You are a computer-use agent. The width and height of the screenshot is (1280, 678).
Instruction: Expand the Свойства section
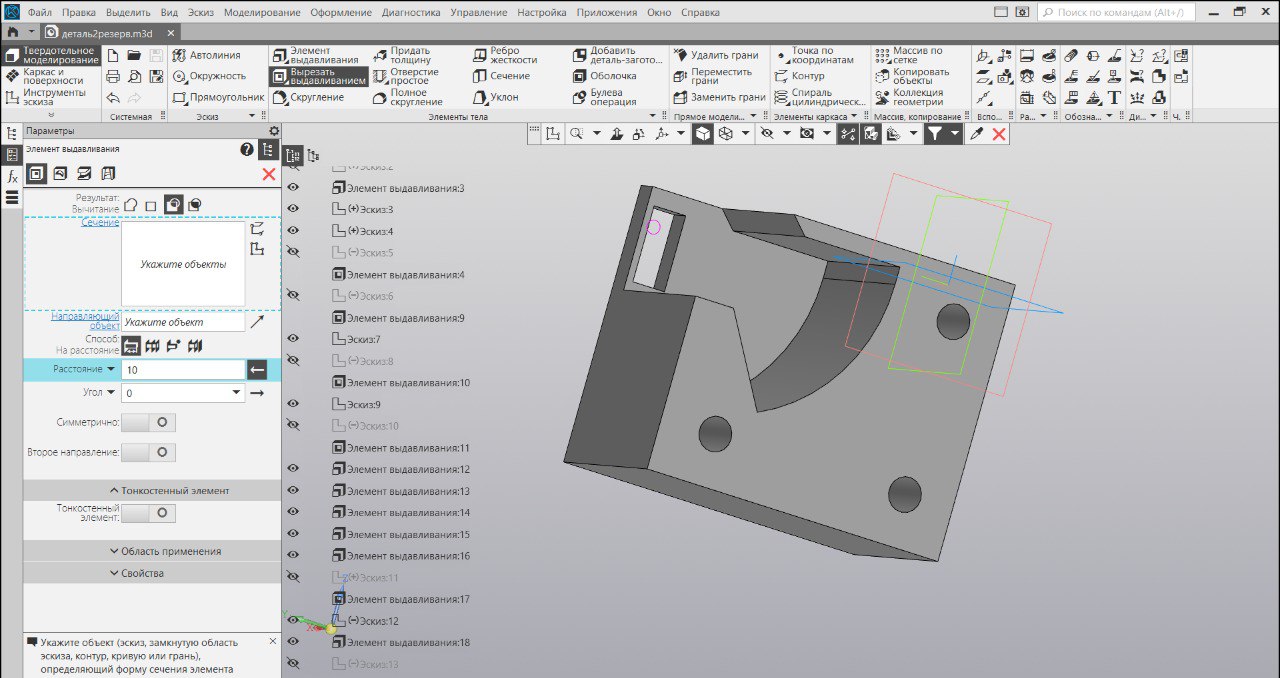(x=152, y=573)
